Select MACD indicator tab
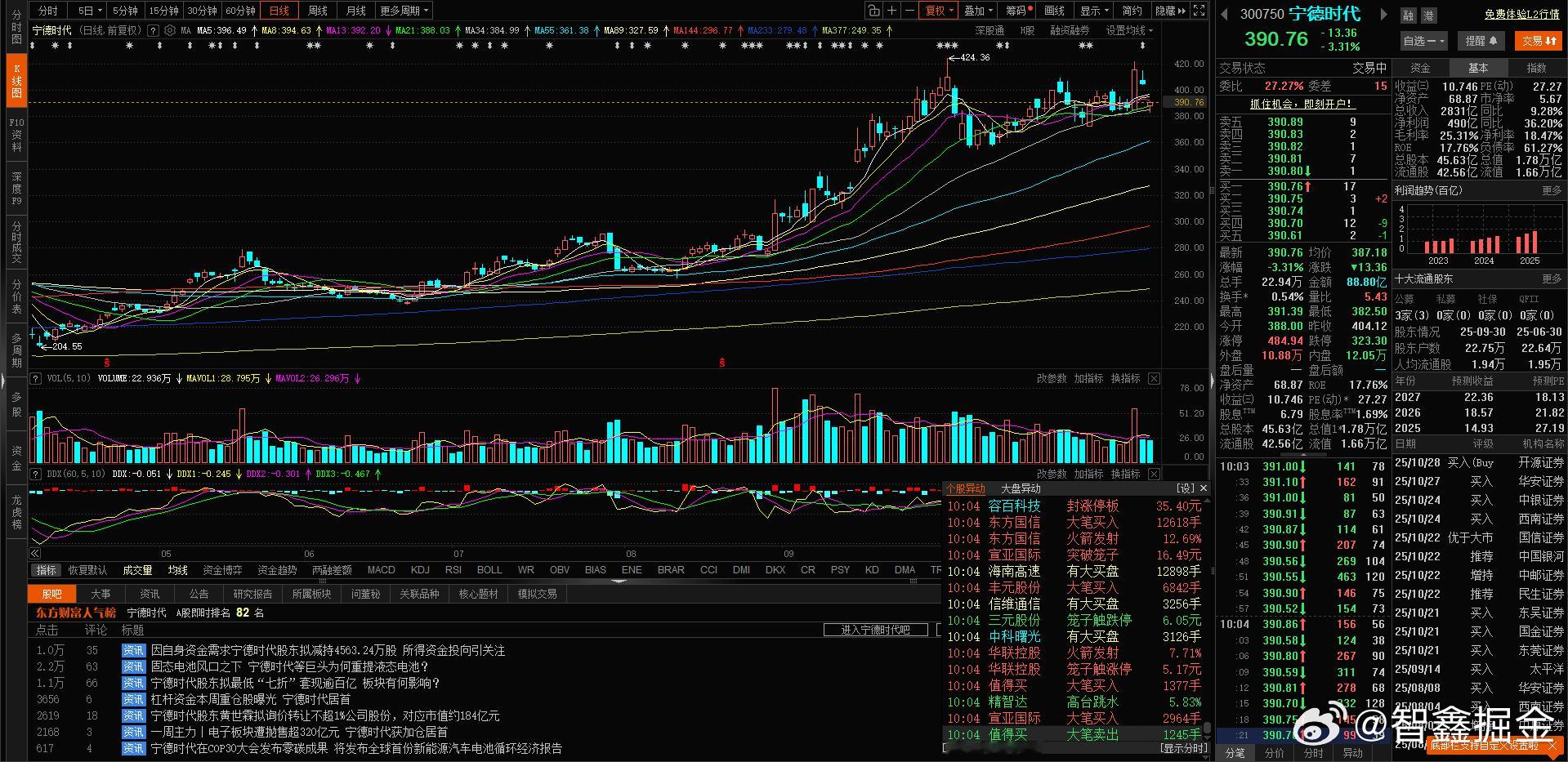This screenshot has height=762, width=1568. [382, 570]
